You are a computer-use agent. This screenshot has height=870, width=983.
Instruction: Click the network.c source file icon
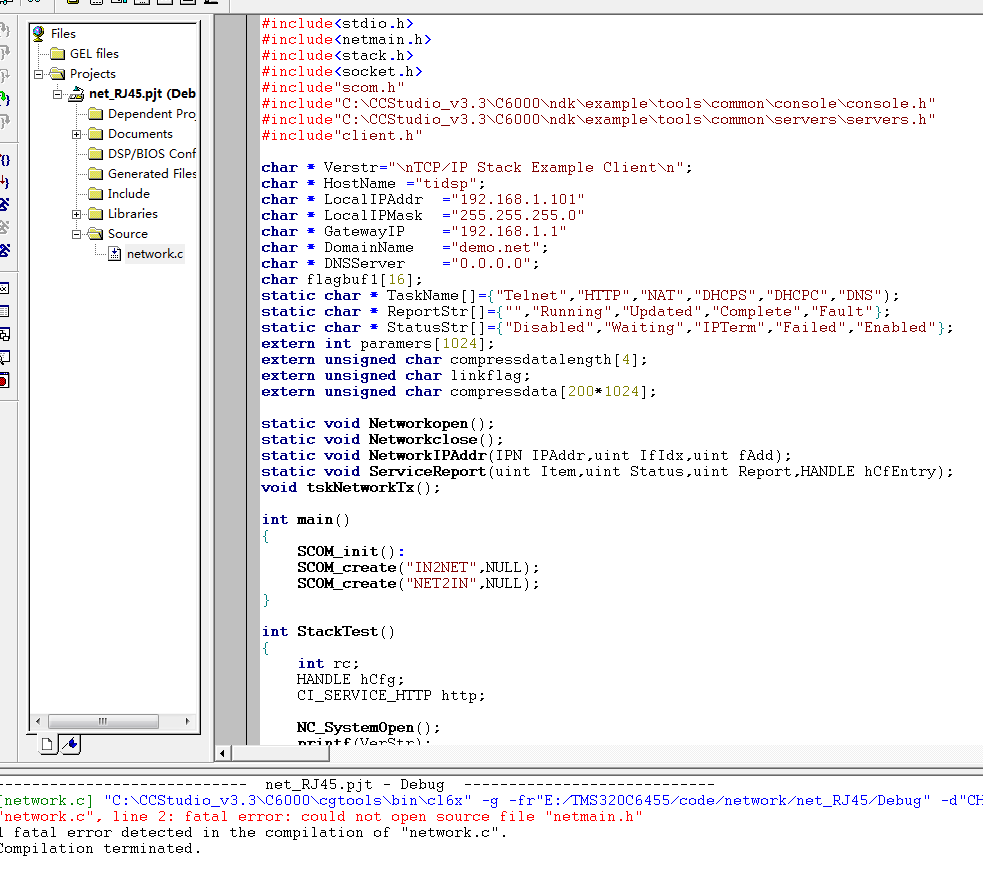[x=115, y=254]
